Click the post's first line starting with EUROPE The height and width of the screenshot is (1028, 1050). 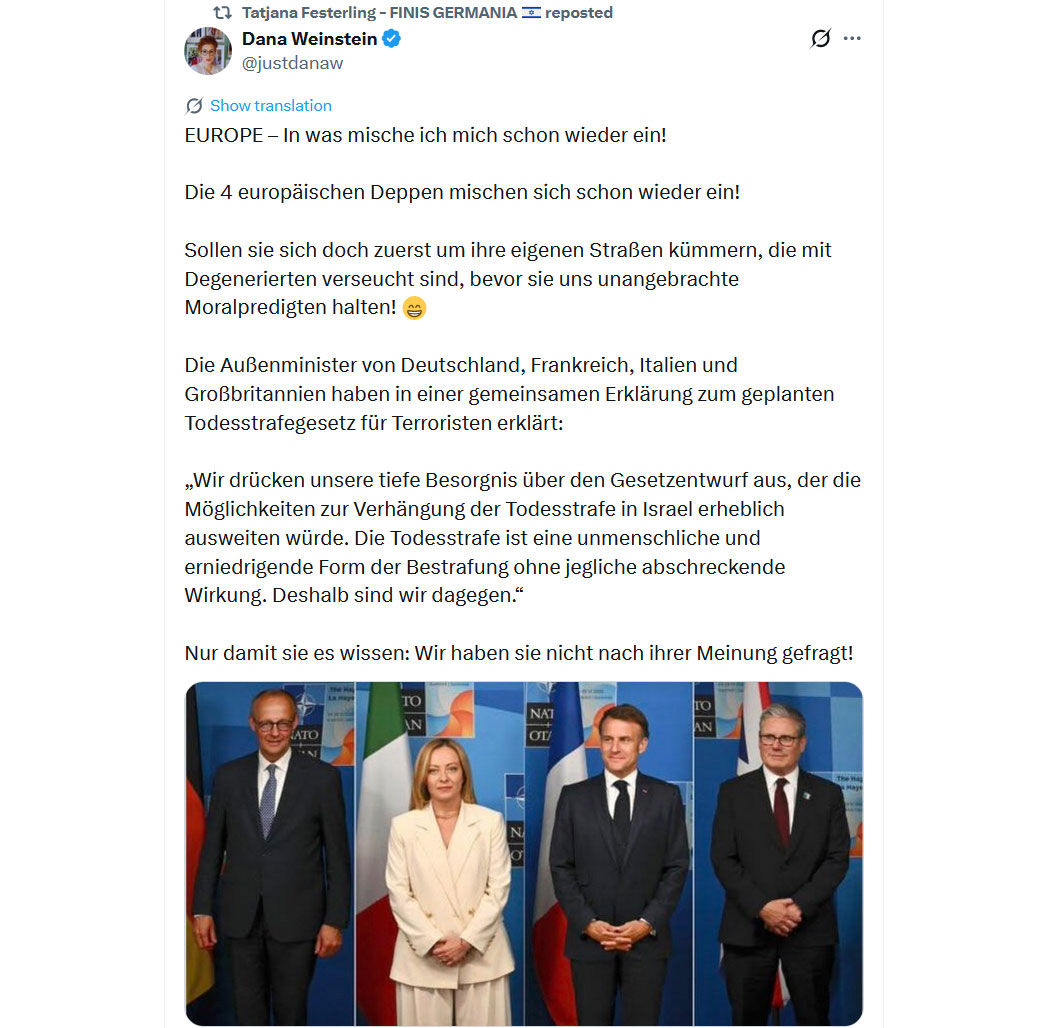426,135
